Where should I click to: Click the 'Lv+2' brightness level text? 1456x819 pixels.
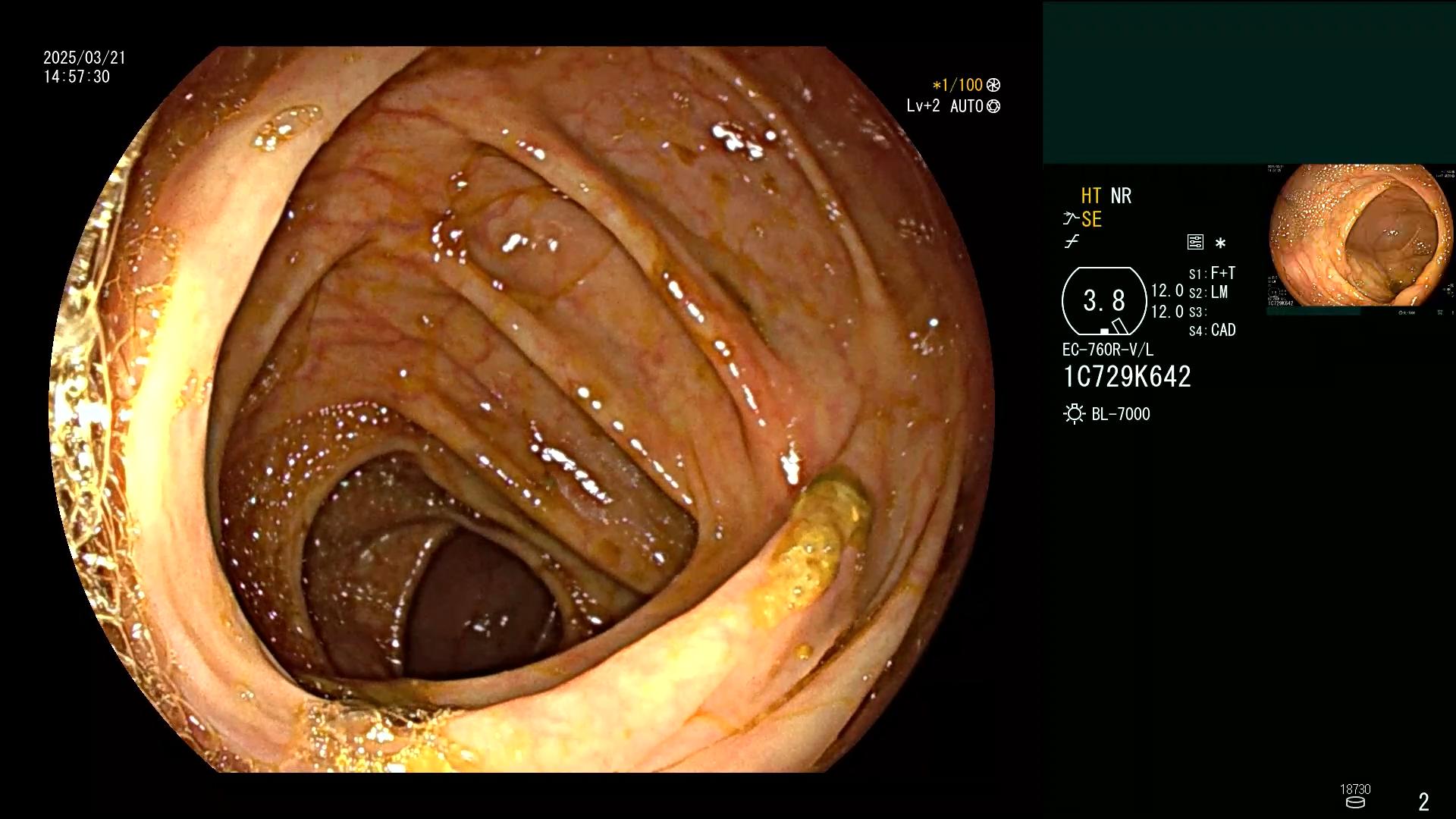923,106
